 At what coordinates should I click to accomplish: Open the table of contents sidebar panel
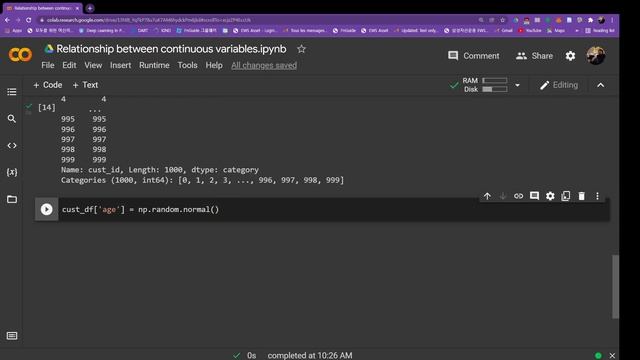click(x=12, y=91)
